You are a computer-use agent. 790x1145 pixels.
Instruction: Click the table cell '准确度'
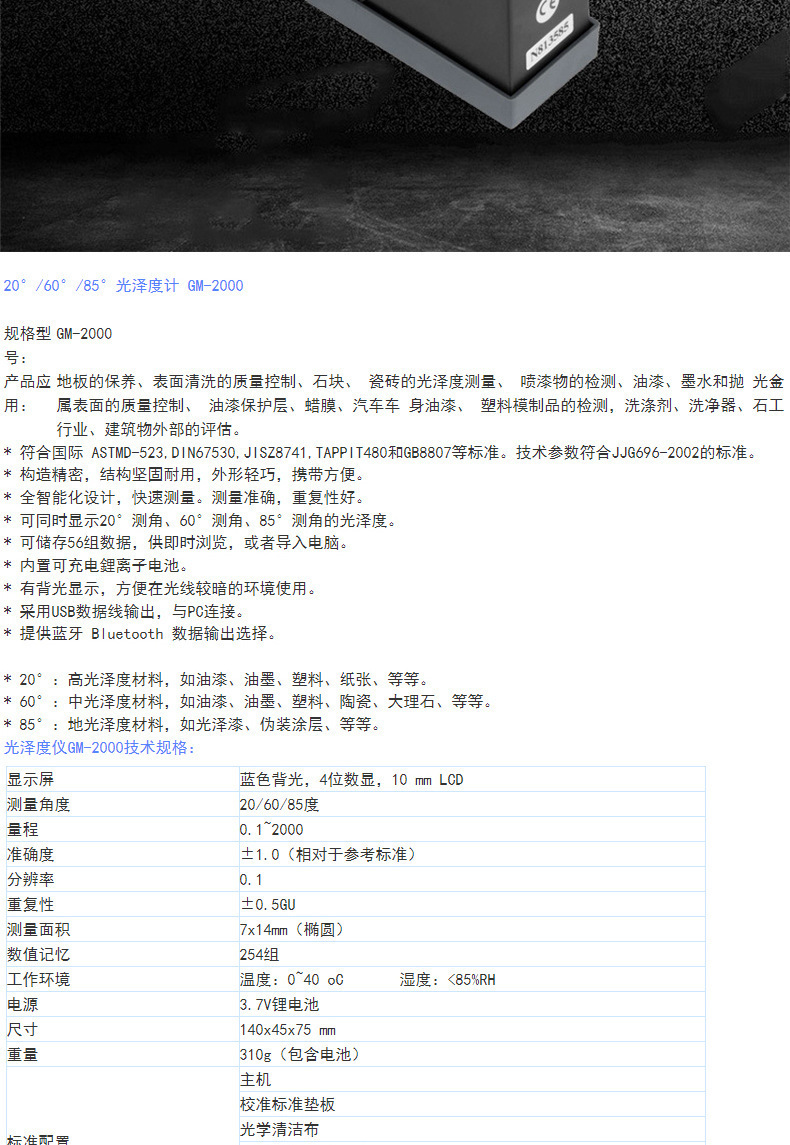coord(123,854)
